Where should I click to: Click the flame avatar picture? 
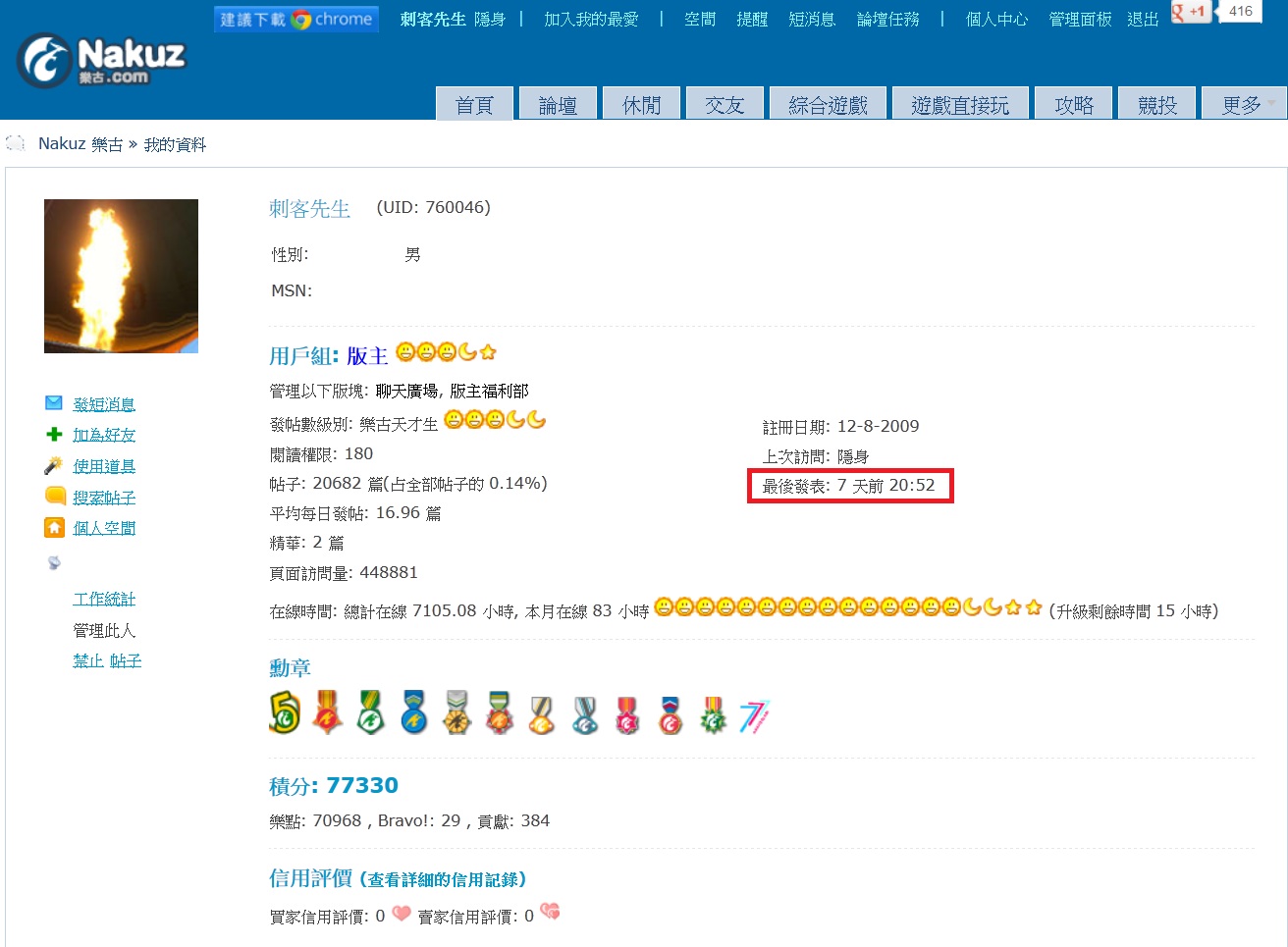coord(121,276)
